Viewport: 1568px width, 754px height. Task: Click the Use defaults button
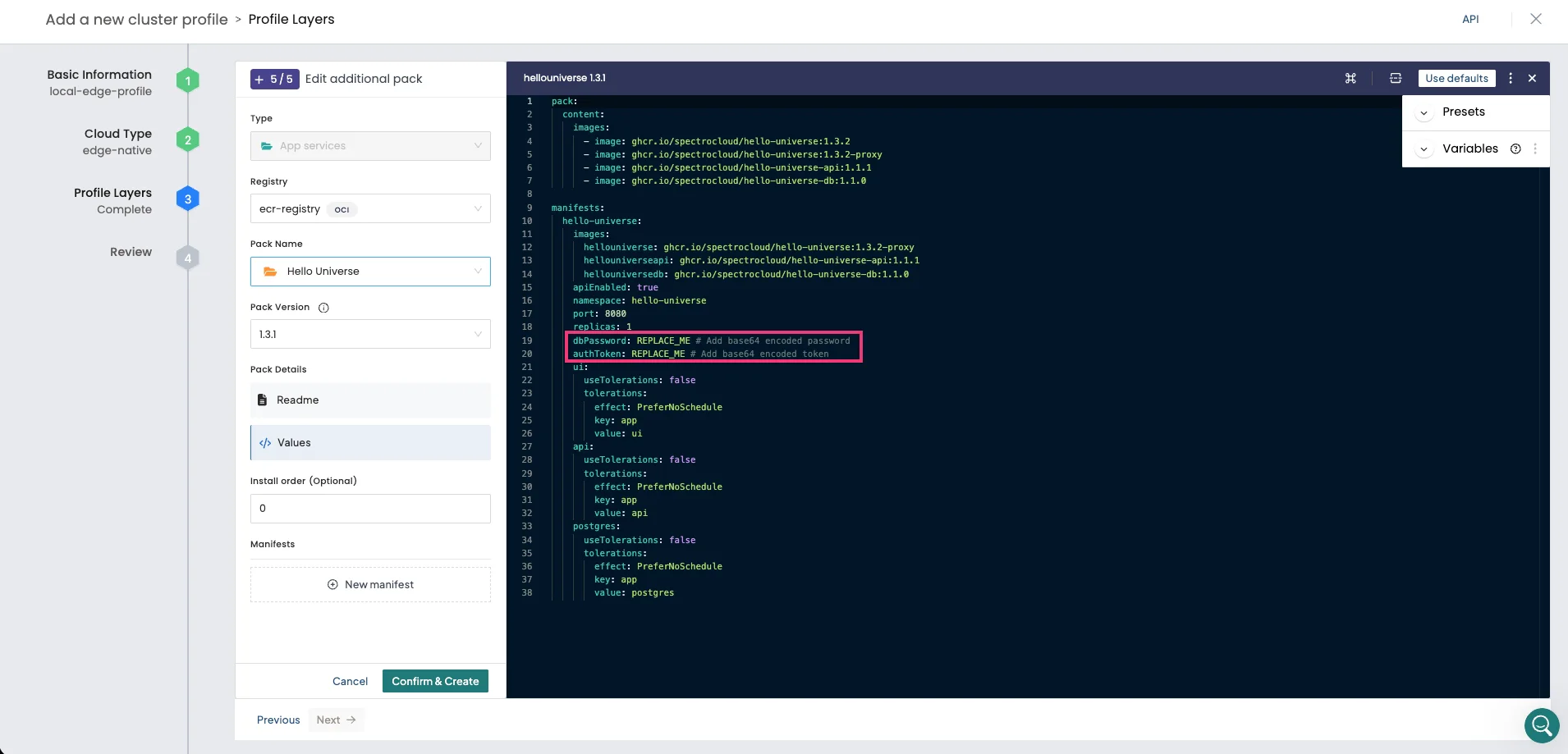(1456, 78)
